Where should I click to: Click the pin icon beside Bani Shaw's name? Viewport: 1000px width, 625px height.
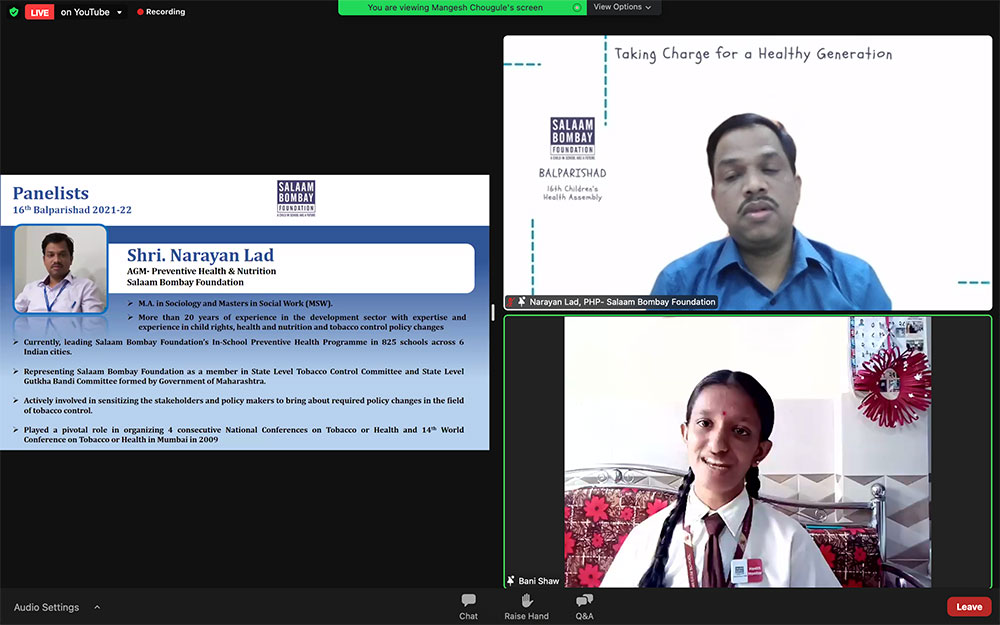(511, 580)
